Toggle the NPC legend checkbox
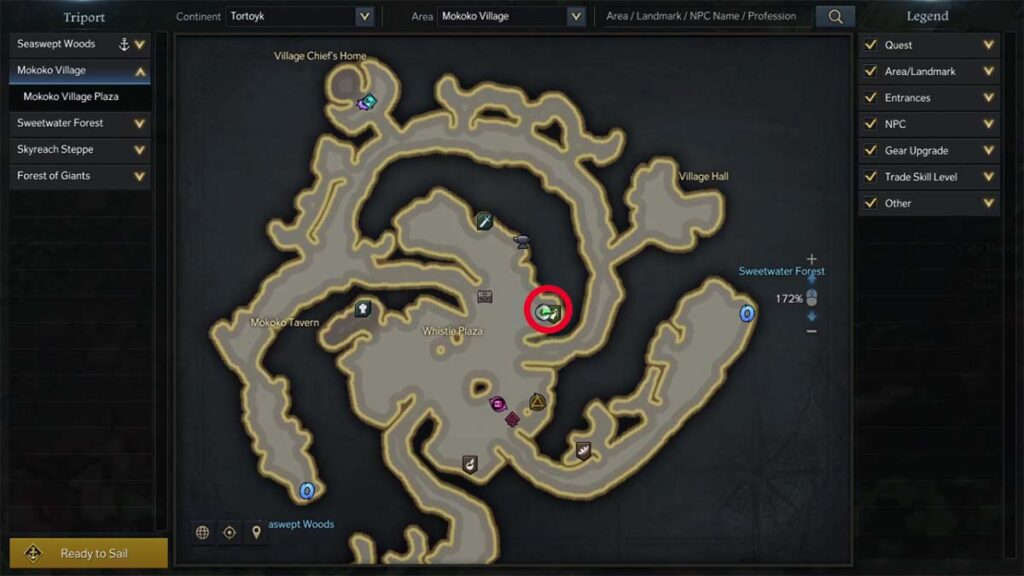Screen dimensions: 1024x576 [871, 123]
